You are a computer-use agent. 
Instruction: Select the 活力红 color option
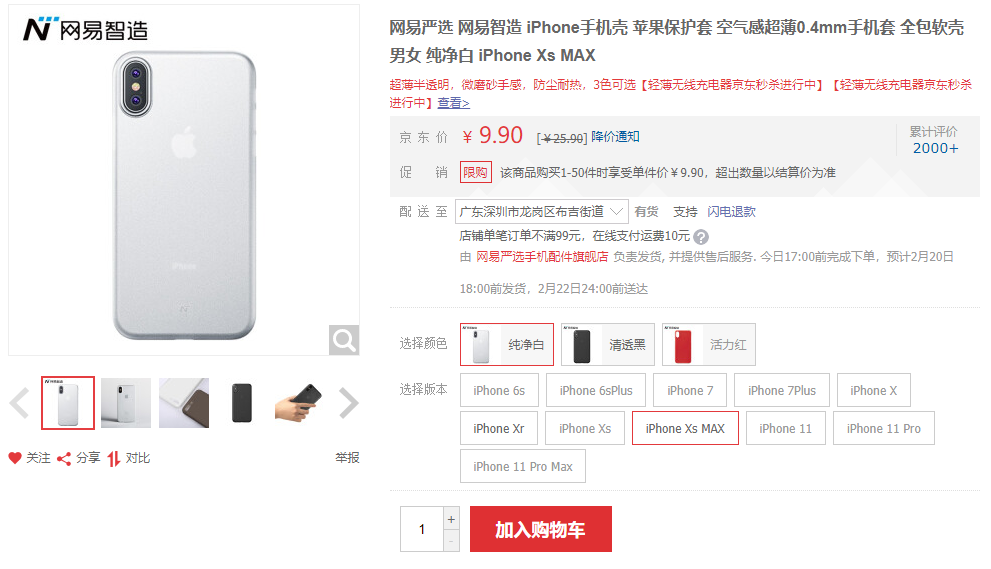tap(708, 345)
